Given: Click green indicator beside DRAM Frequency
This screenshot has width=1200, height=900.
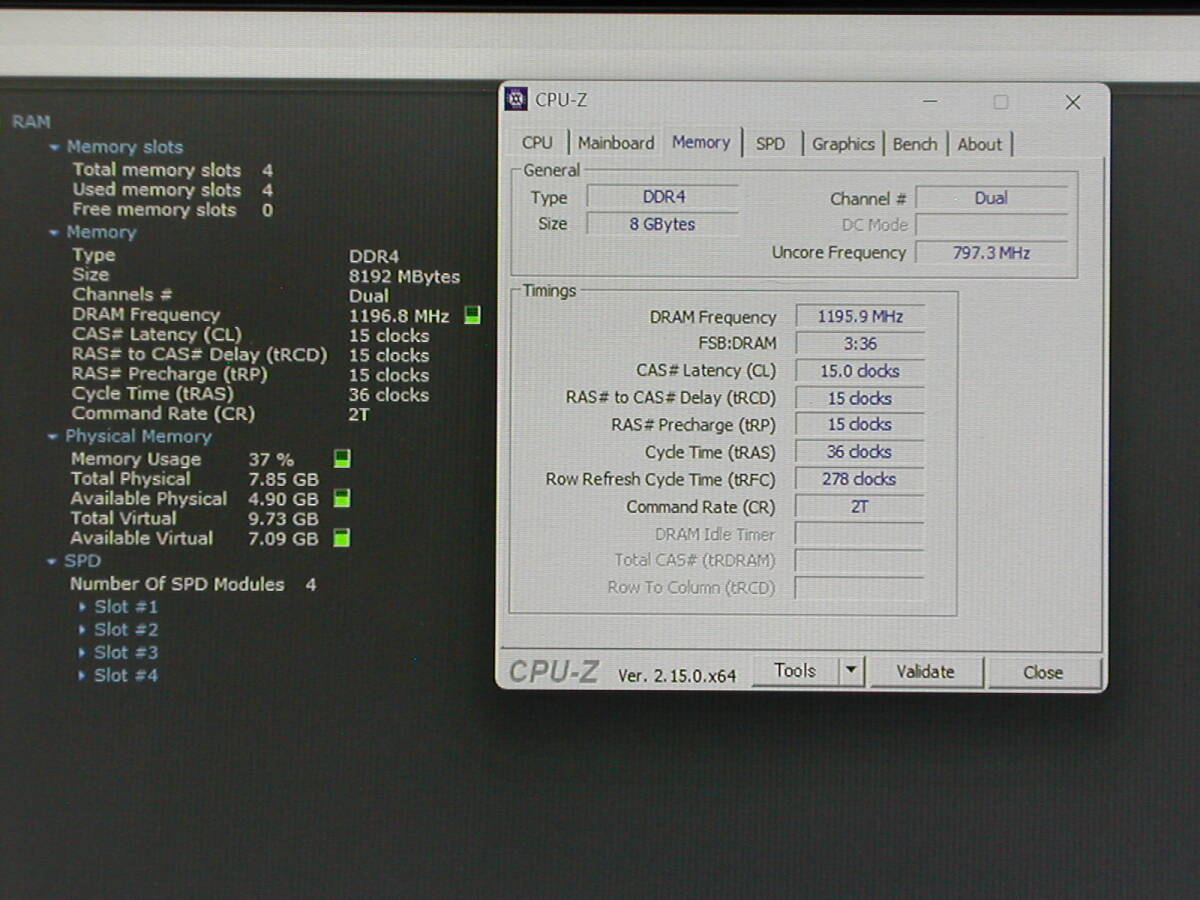Looking at the screenshot, I should pos(472,315).
